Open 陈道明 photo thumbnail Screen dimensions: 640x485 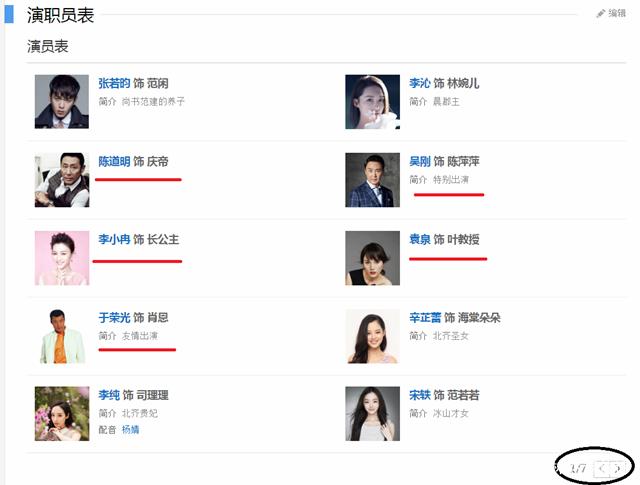pos(61,180)
